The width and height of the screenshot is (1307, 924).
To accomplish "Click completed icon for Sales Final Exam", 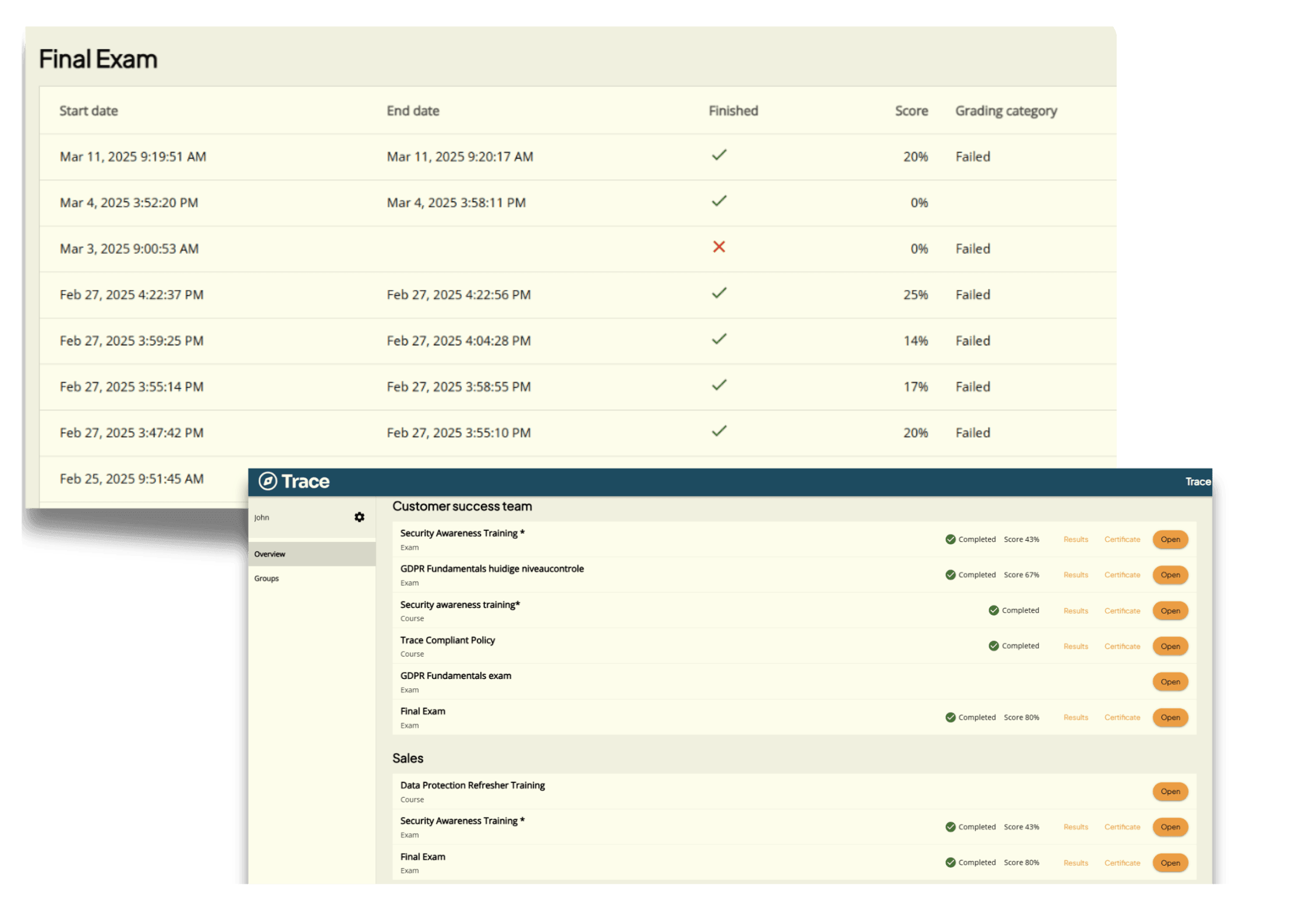I will tap(950, 862).
